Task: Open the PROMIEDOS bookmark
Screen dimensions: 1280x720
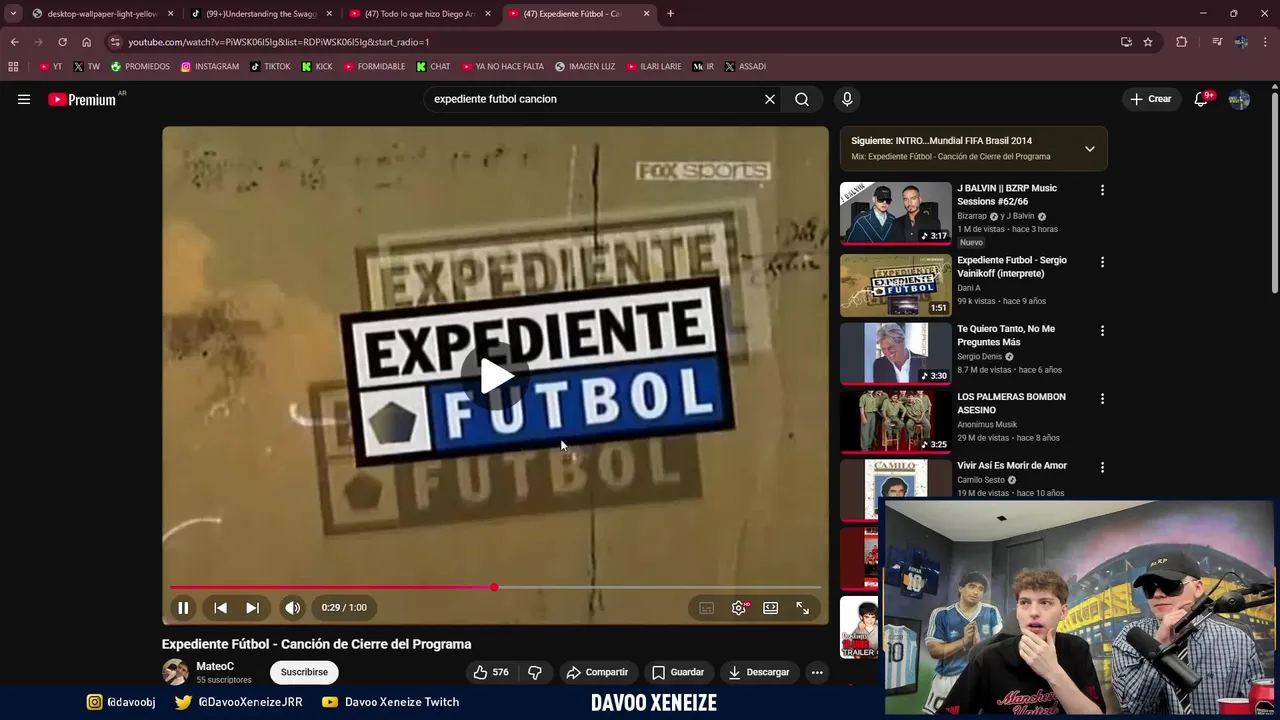Action: point(140,66)
